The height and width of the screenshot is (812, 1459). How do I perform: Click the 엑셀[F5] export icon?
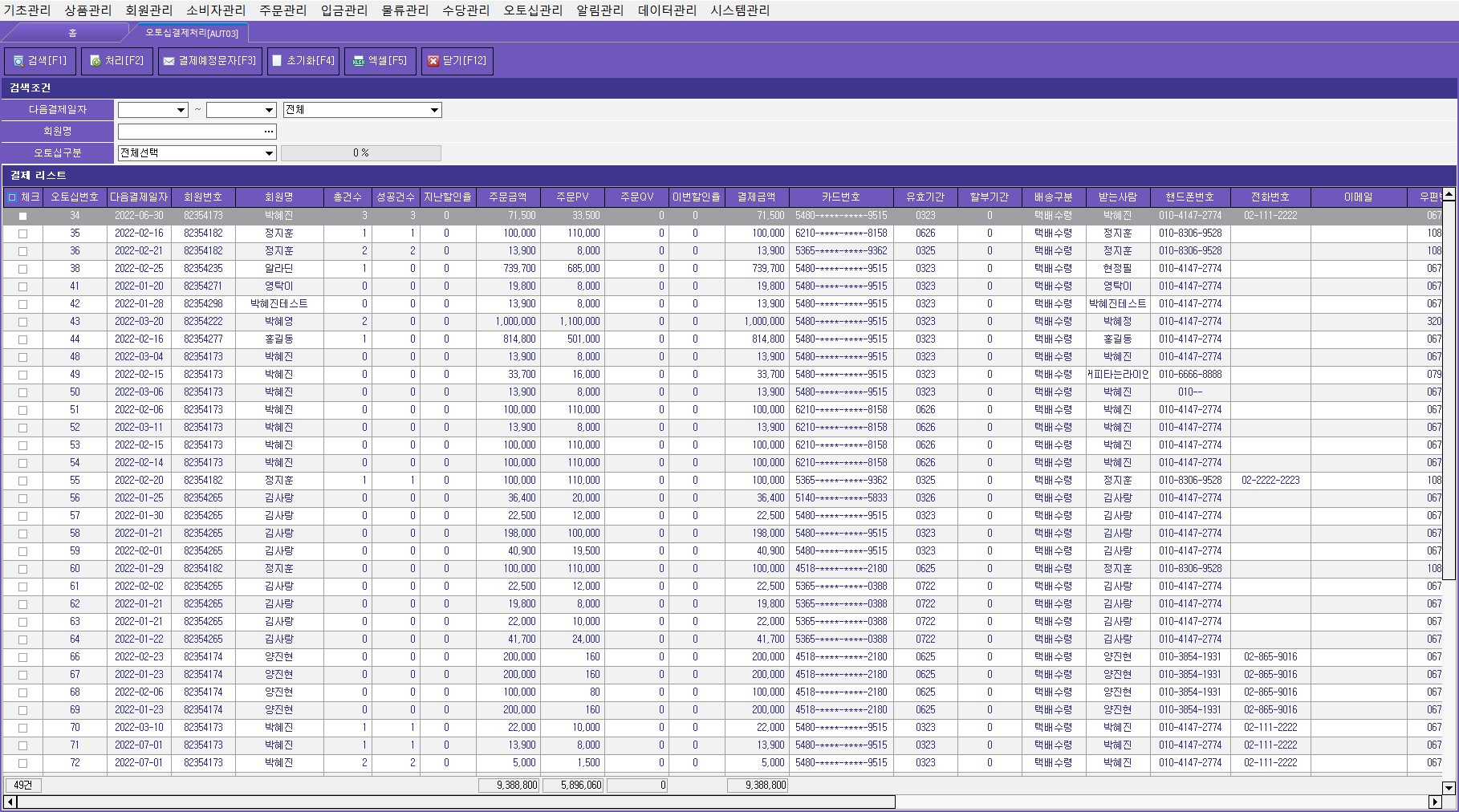(359, 61)
